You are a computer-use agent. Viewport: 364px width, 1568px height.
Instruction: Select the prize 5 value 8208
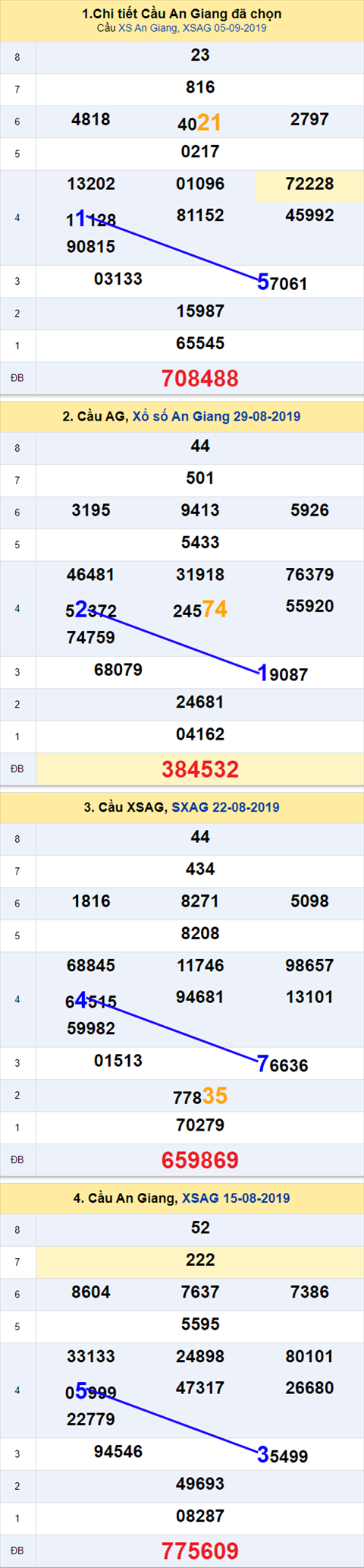pyautogui.click(x=200, y=933)
